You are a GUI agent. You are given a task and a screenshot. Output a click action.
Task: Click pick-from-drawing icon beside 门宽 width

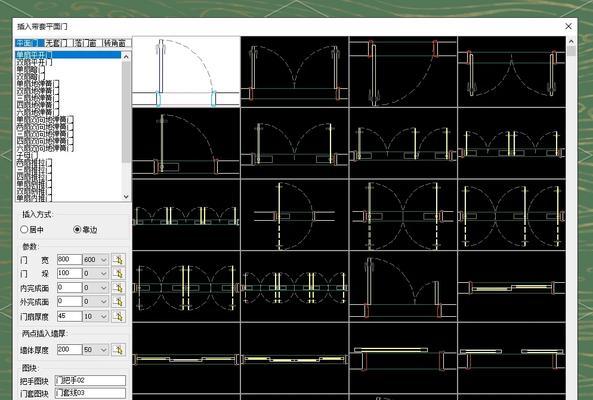coord(118,260)
